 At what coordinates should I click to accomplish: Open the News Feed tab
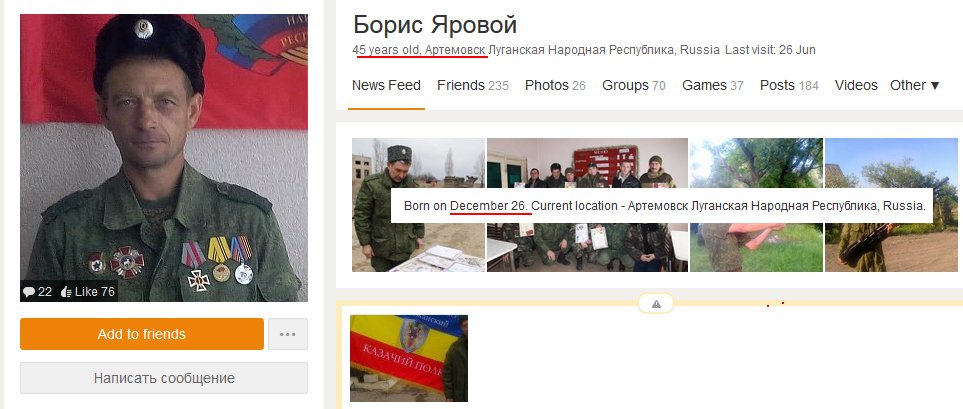(x=386, y=85)
